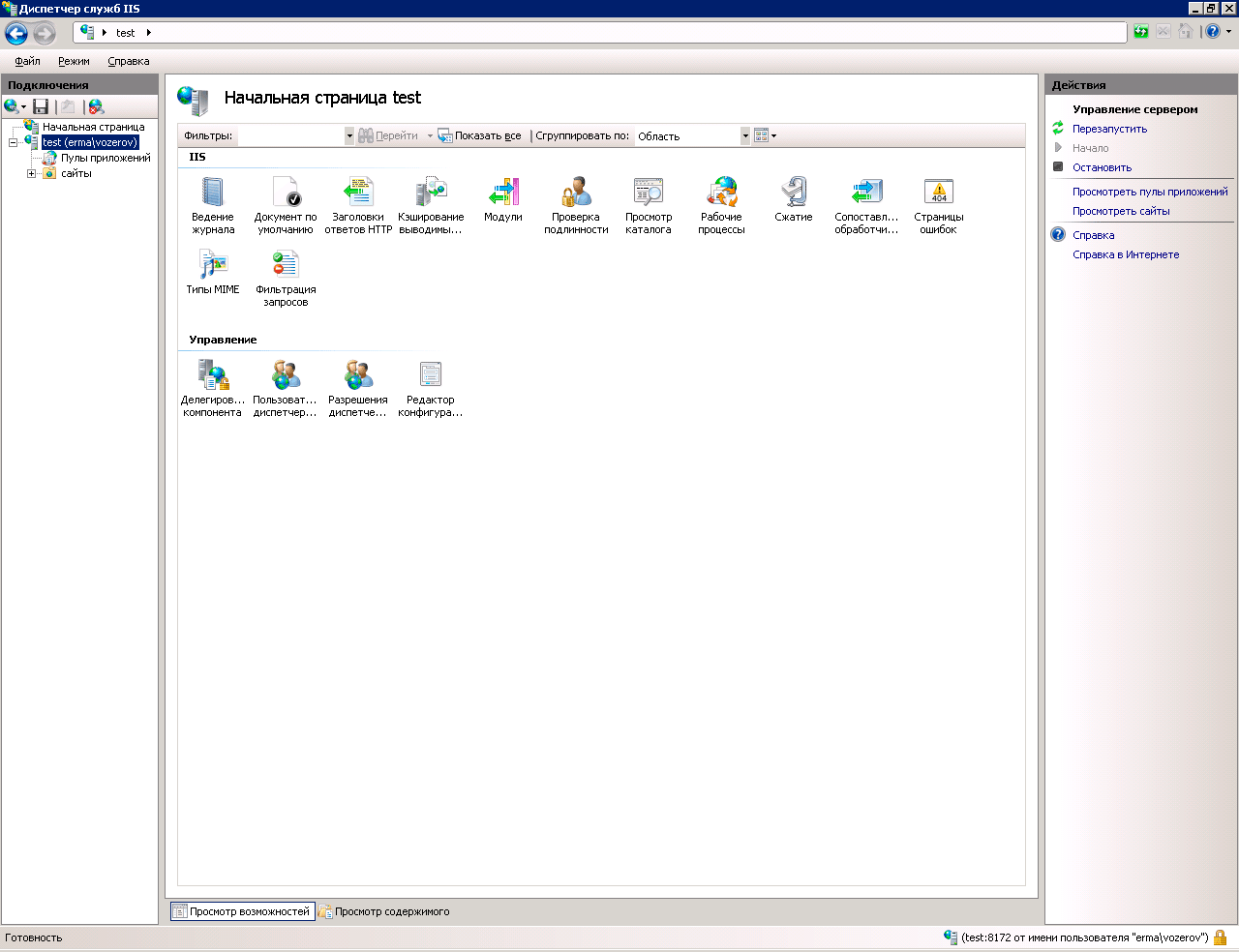Expand the сайты tree node
1239x952 pixels.
(31, 174)
